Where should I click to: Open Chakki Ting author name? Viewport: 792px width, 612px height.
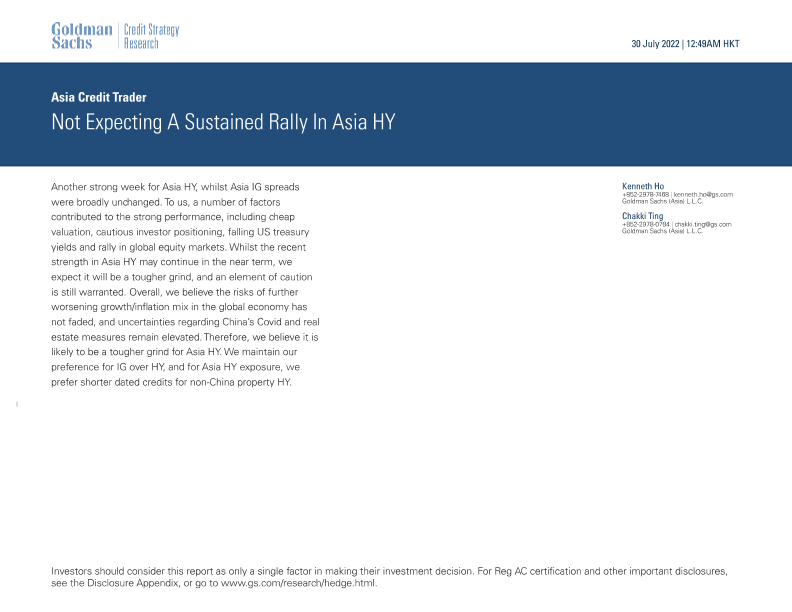[x=641, y=215]
